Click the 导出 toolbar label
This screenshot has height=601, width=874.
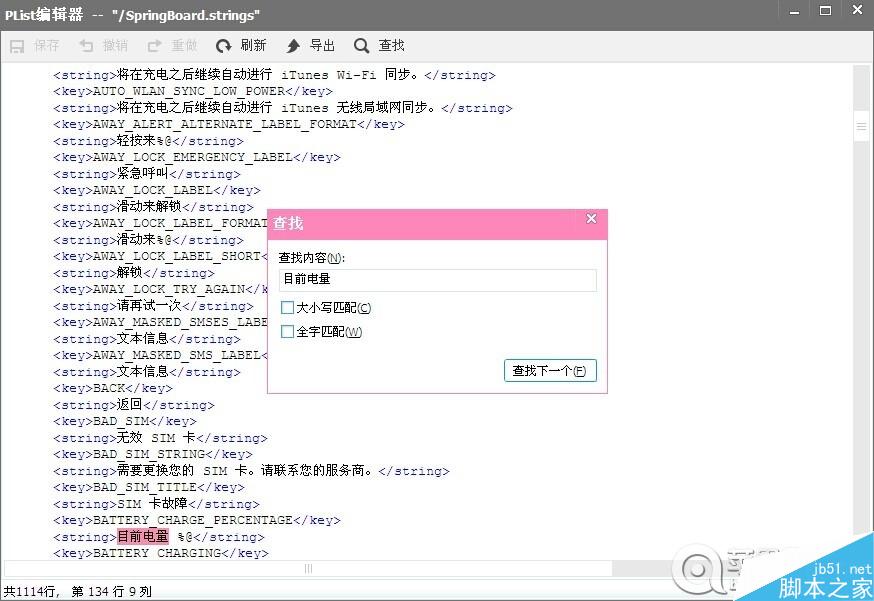(322, 46)
